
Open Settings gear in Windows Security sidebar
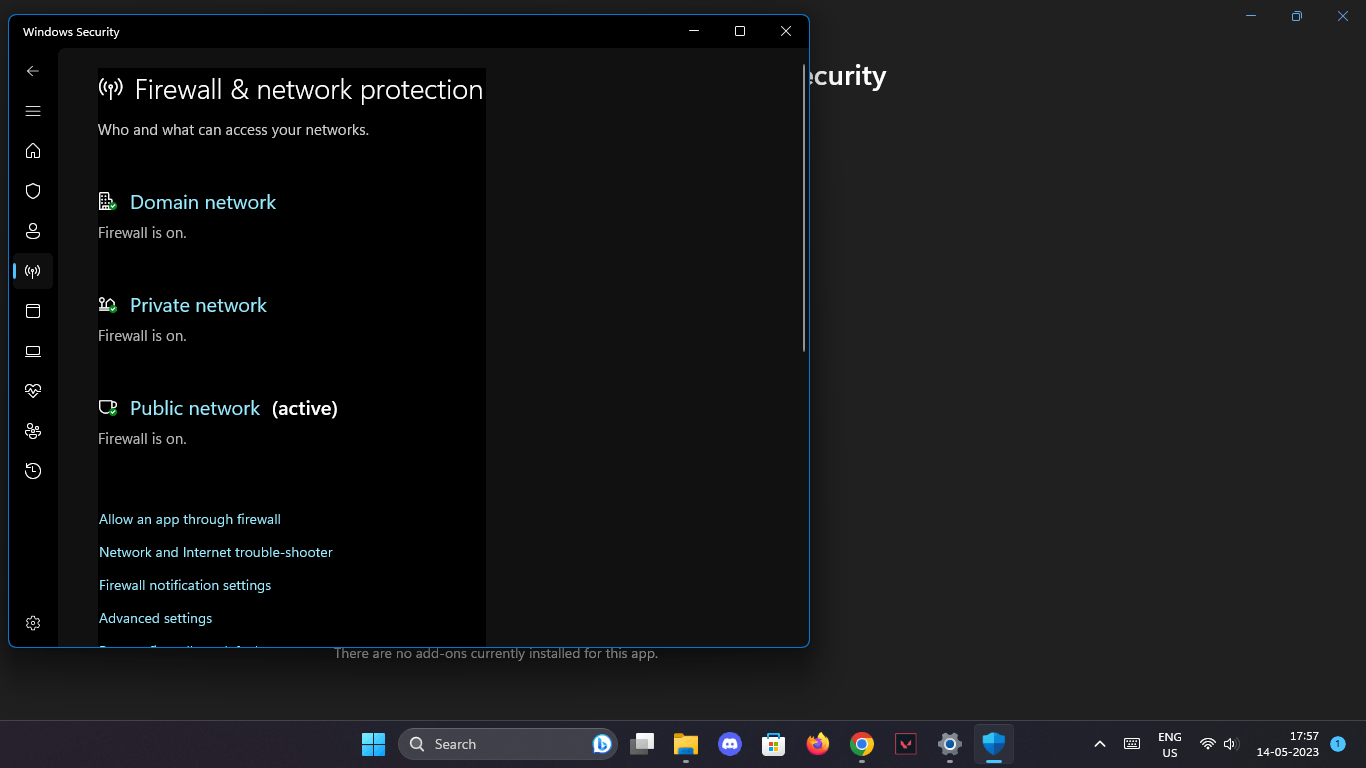(33, 623)
